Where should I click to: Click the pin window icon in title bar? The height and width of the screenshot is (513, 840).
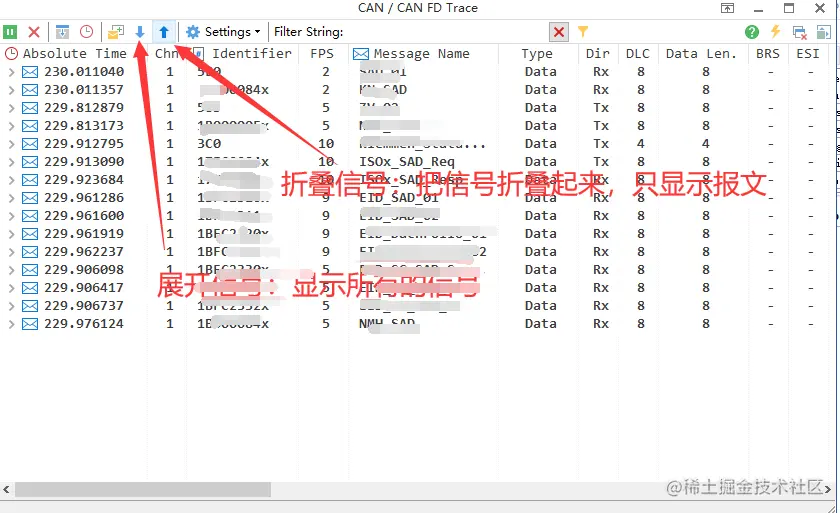click(x=727, y=8)
